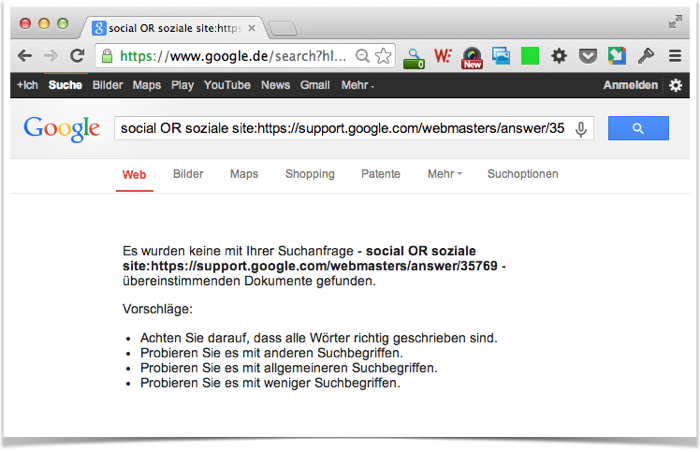Screen dimensions: 700x452
Task: Reload the page with the refresh icon
Action: (x=77, y=56)
